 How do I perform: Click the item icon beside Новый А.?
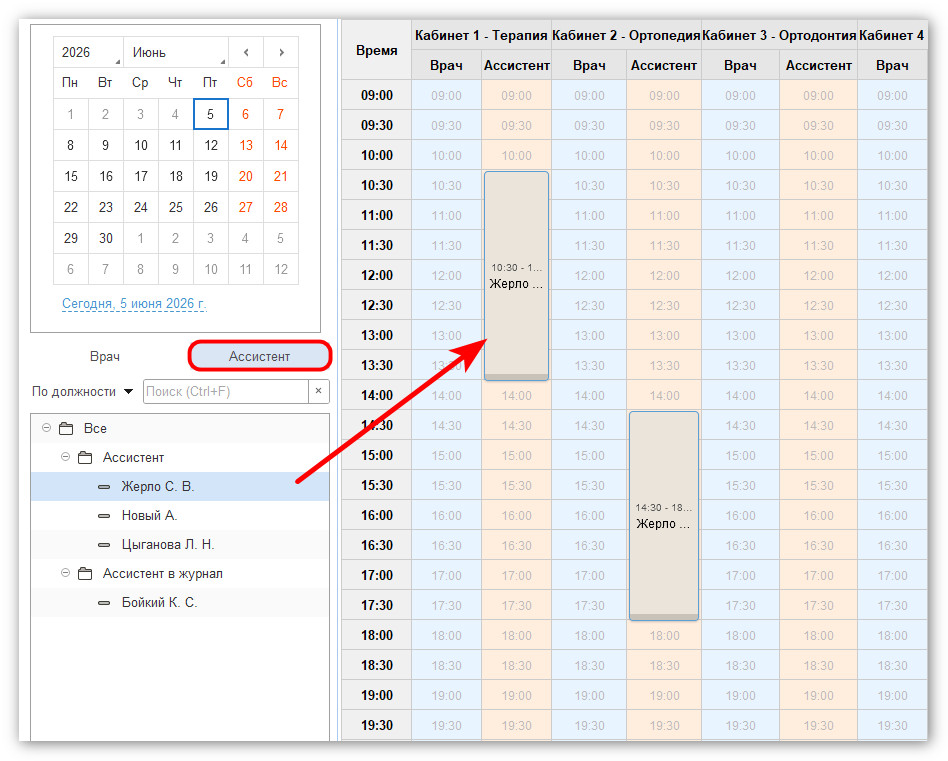[104, 516]
